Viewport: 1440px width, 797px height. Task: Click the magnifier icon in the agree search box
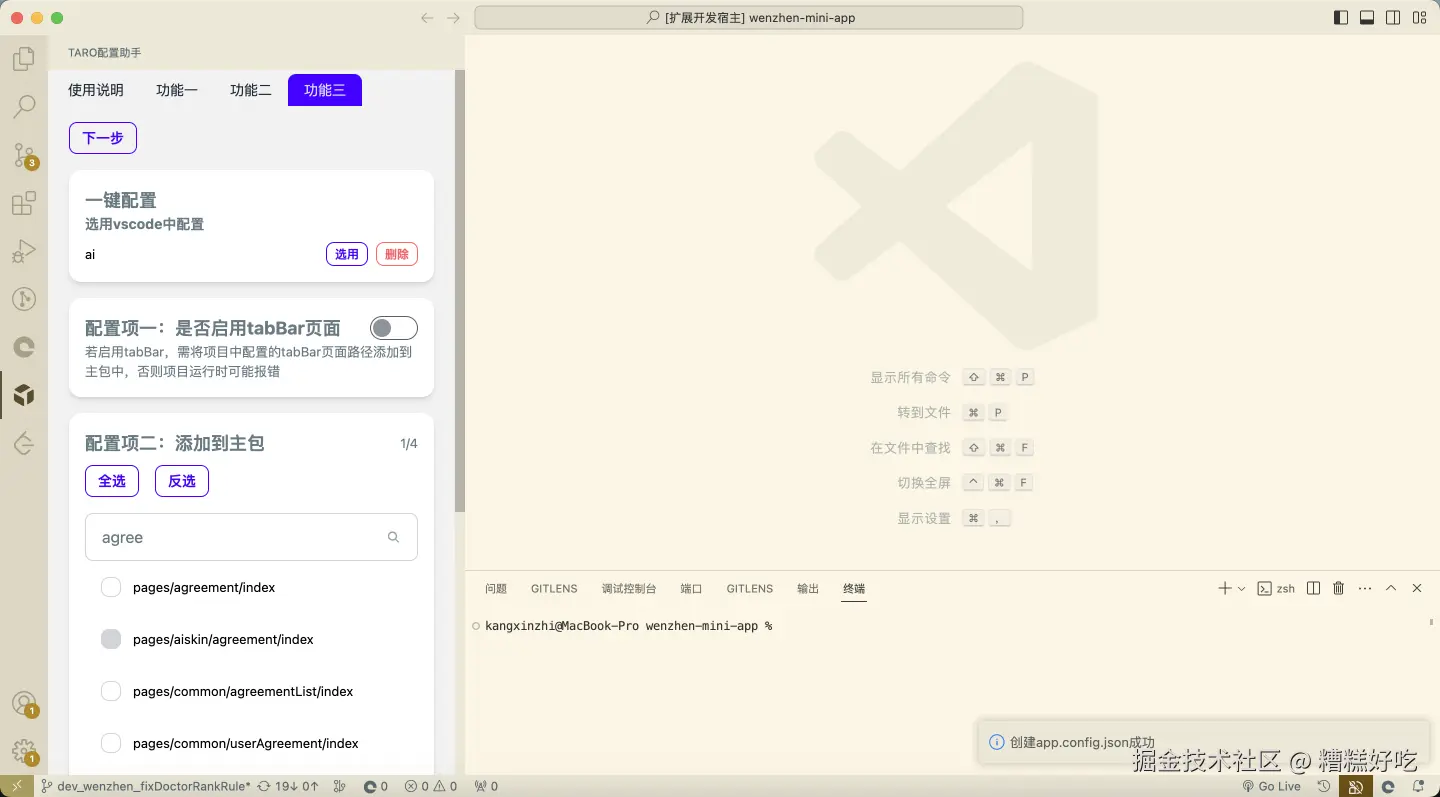coord(394,537)
